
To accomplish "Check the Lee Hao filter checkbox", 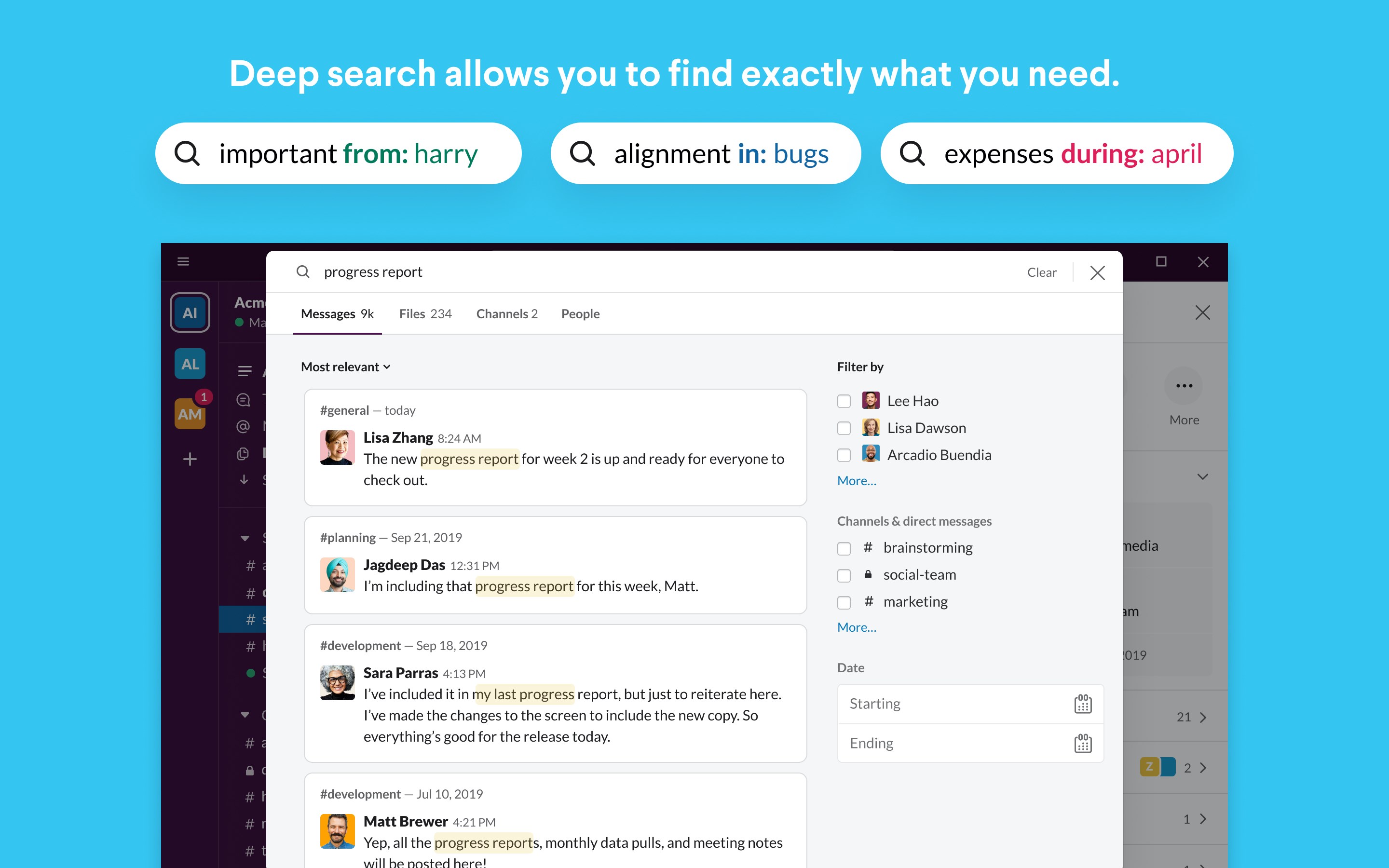I will click(x=843, y=399).
